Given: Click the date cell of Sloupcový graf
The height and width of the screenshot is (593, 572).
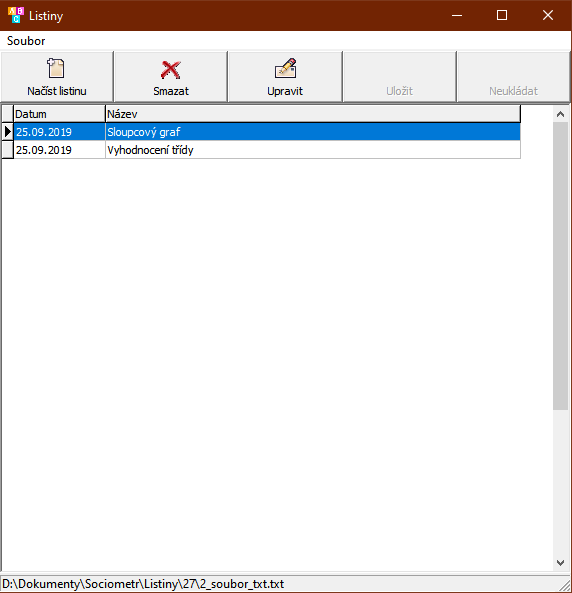Looking at the screenshot, I should coord(59,132).
